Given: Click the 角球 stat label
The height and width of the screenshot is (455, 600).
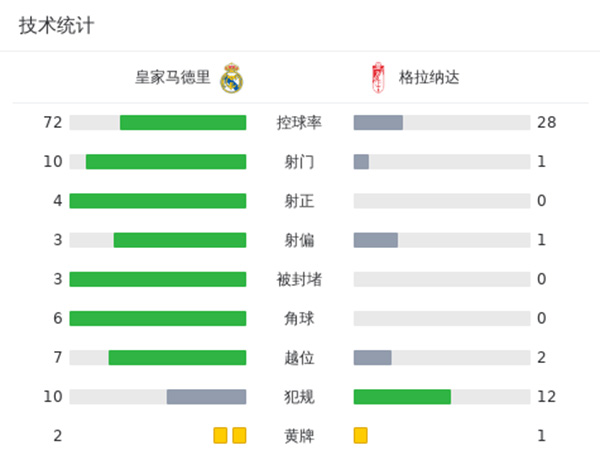Looking at the screenshot, I should pyautogui.click(x=299, y=318).
